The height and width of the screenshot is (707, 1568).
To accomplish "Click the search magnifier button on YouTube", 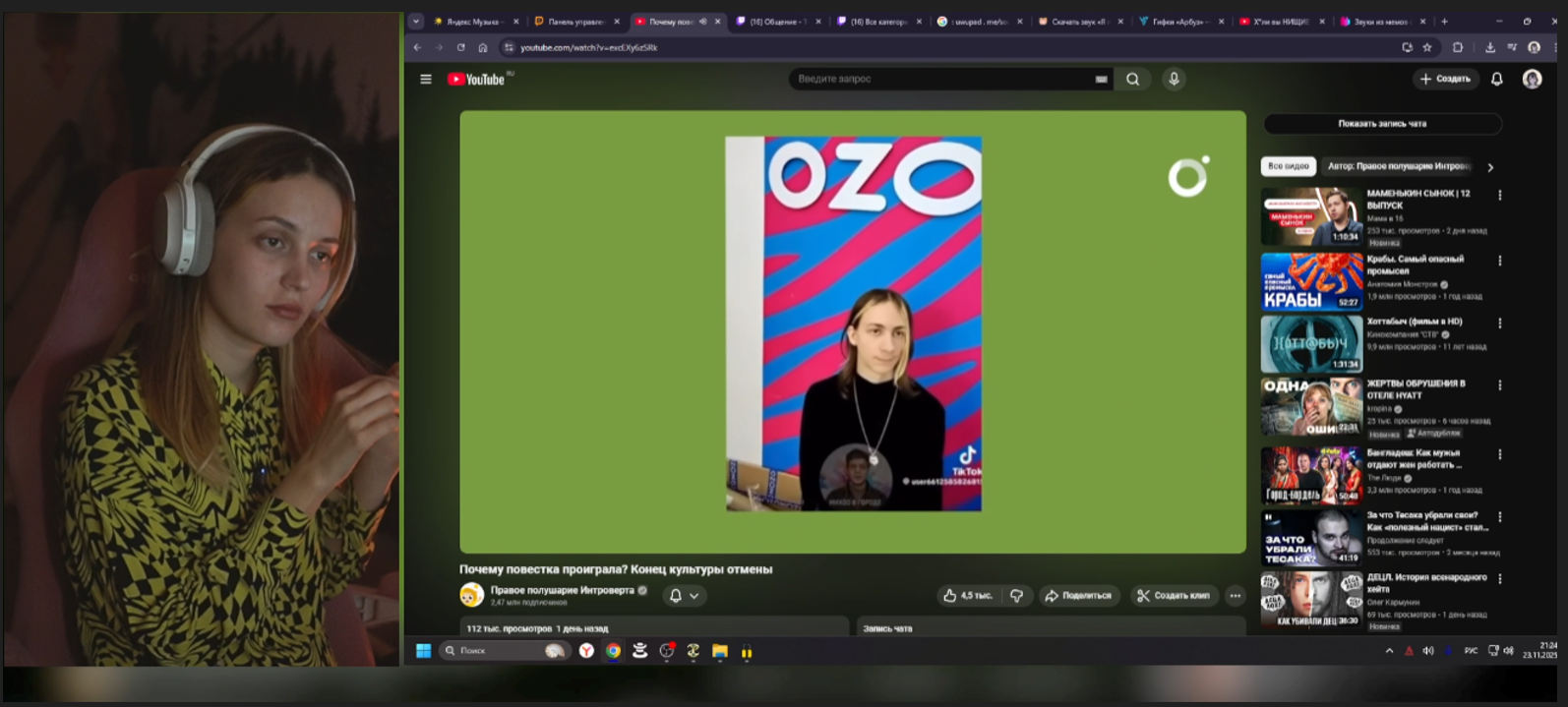I will [1133, 80].
